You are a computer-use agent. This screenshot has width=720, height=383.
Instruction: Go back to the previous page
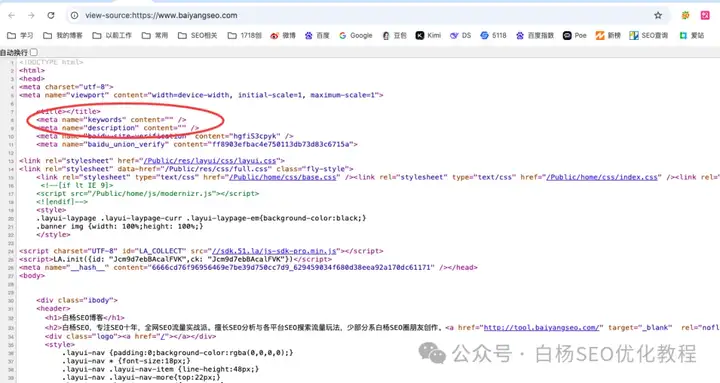coord(11,15)
